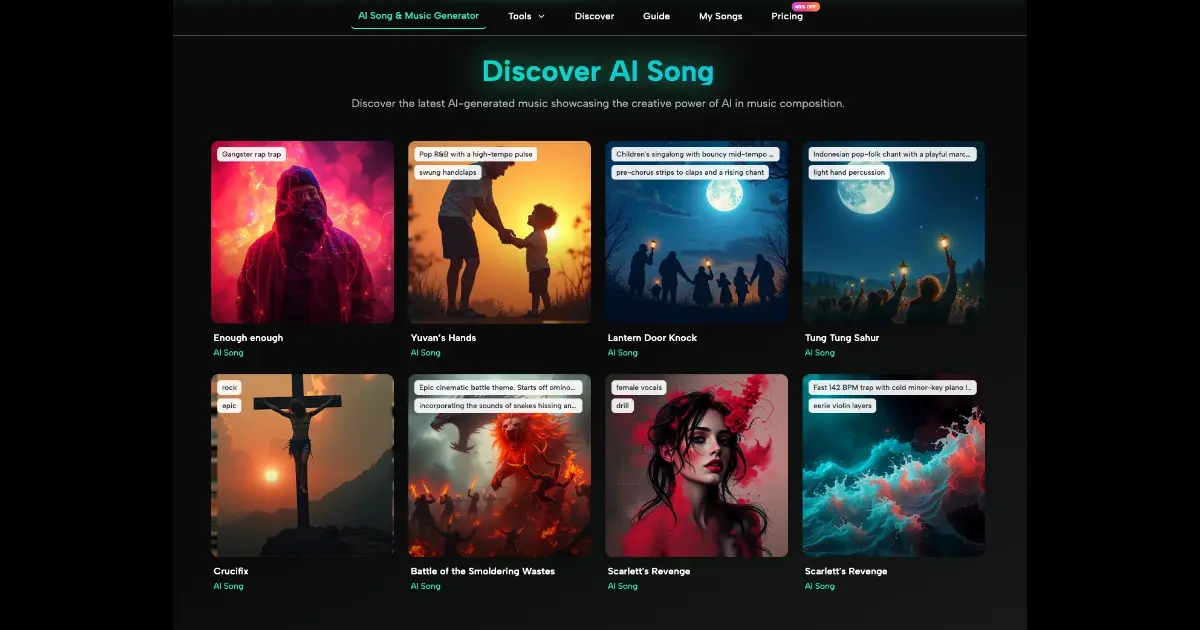Click 'AI Song' label under Lantern Door Knock
The height and width of the screenshot is (630, 1200).
click(622, 353)
